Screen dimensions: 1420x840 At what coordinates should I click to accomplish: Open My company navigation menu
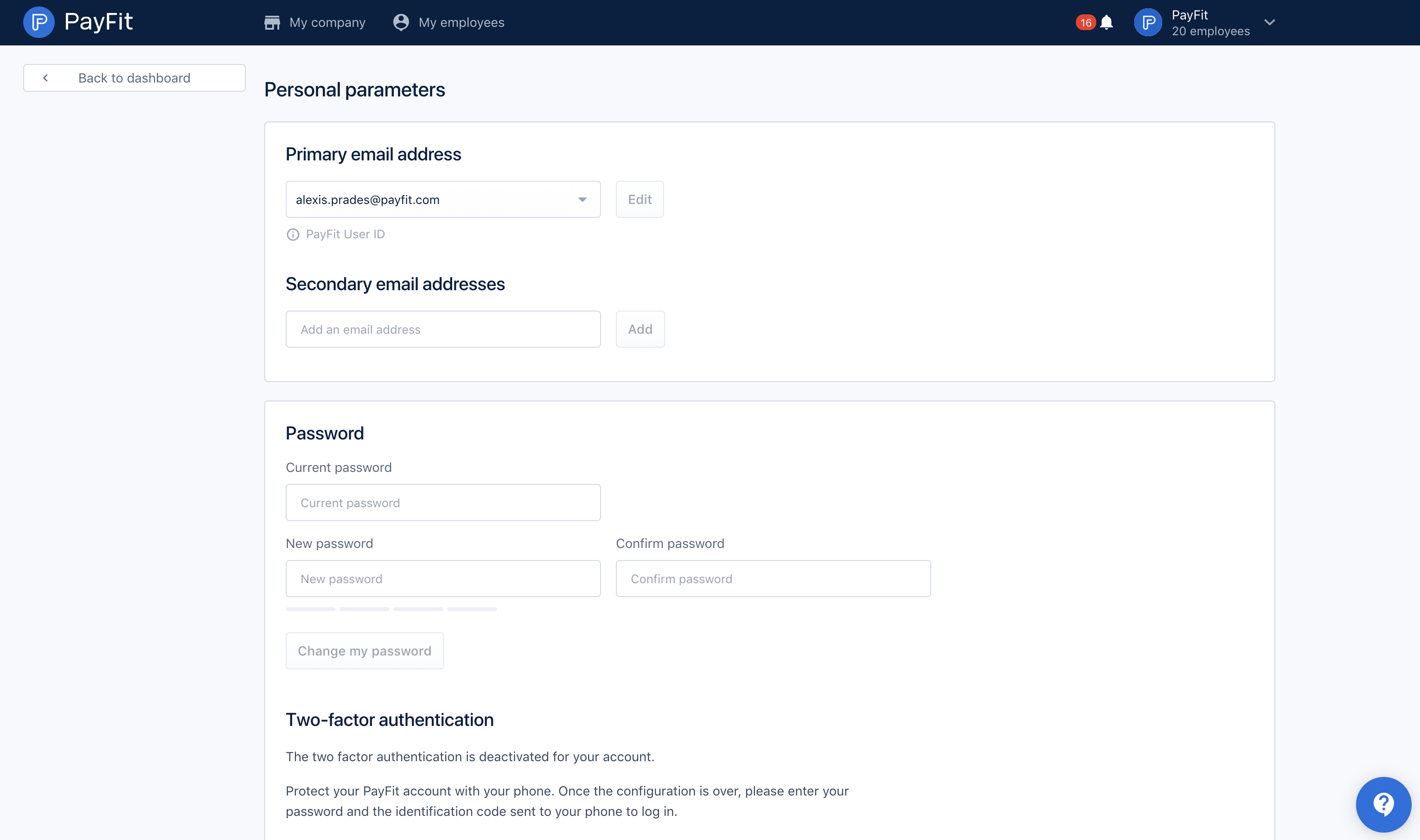[315, 22]
